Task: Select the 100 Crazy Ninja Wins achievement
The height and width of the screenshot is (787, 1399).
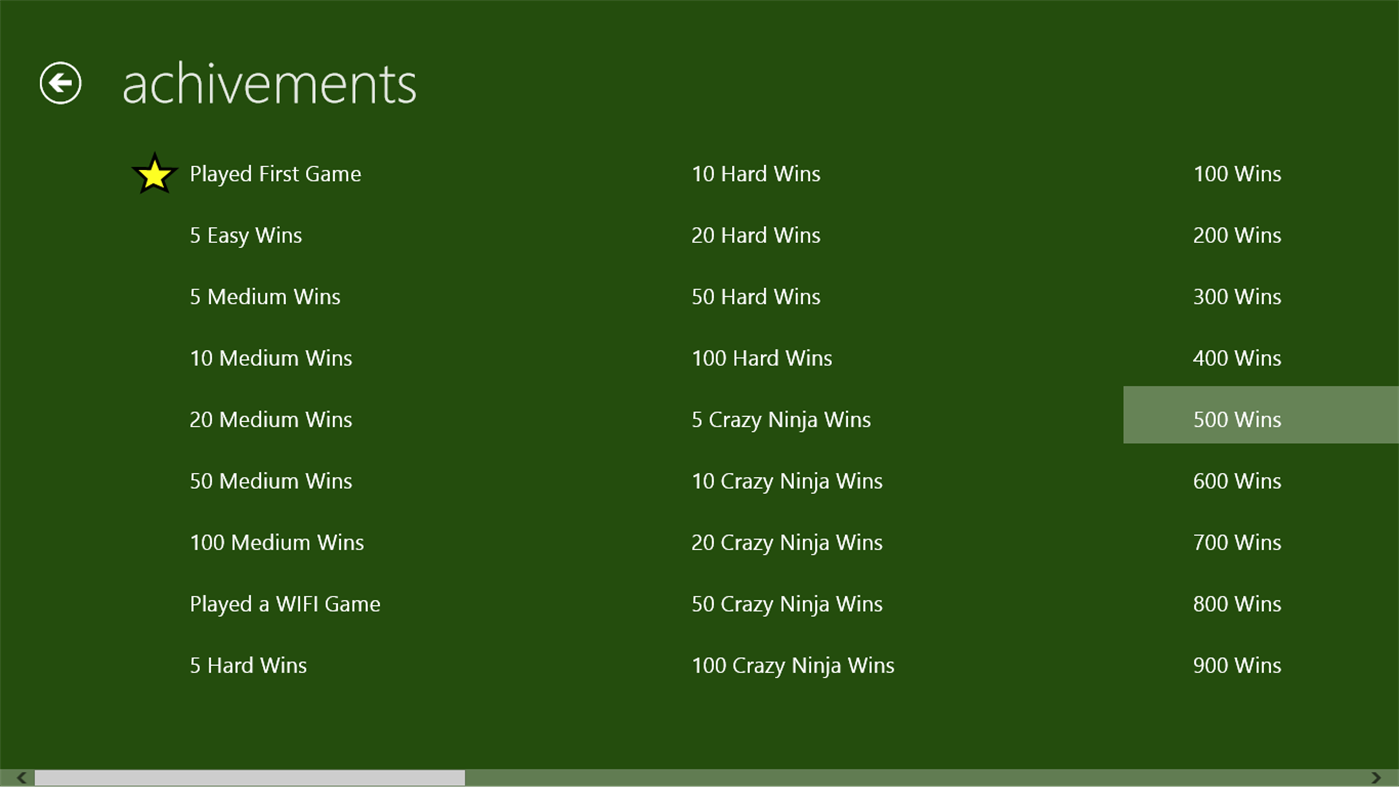Action: (792, 665)
